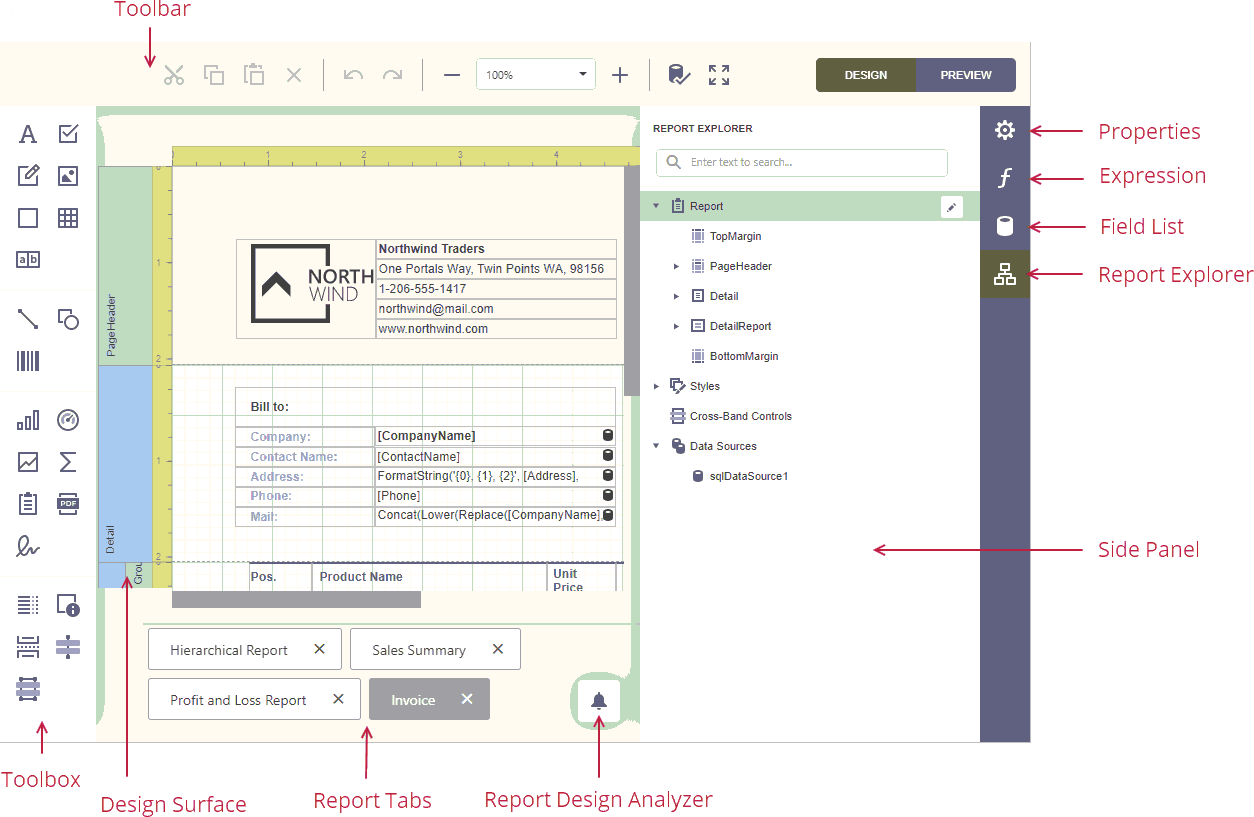Switch to Design mode
This screenshot has width=1254, height=817.
865,75
